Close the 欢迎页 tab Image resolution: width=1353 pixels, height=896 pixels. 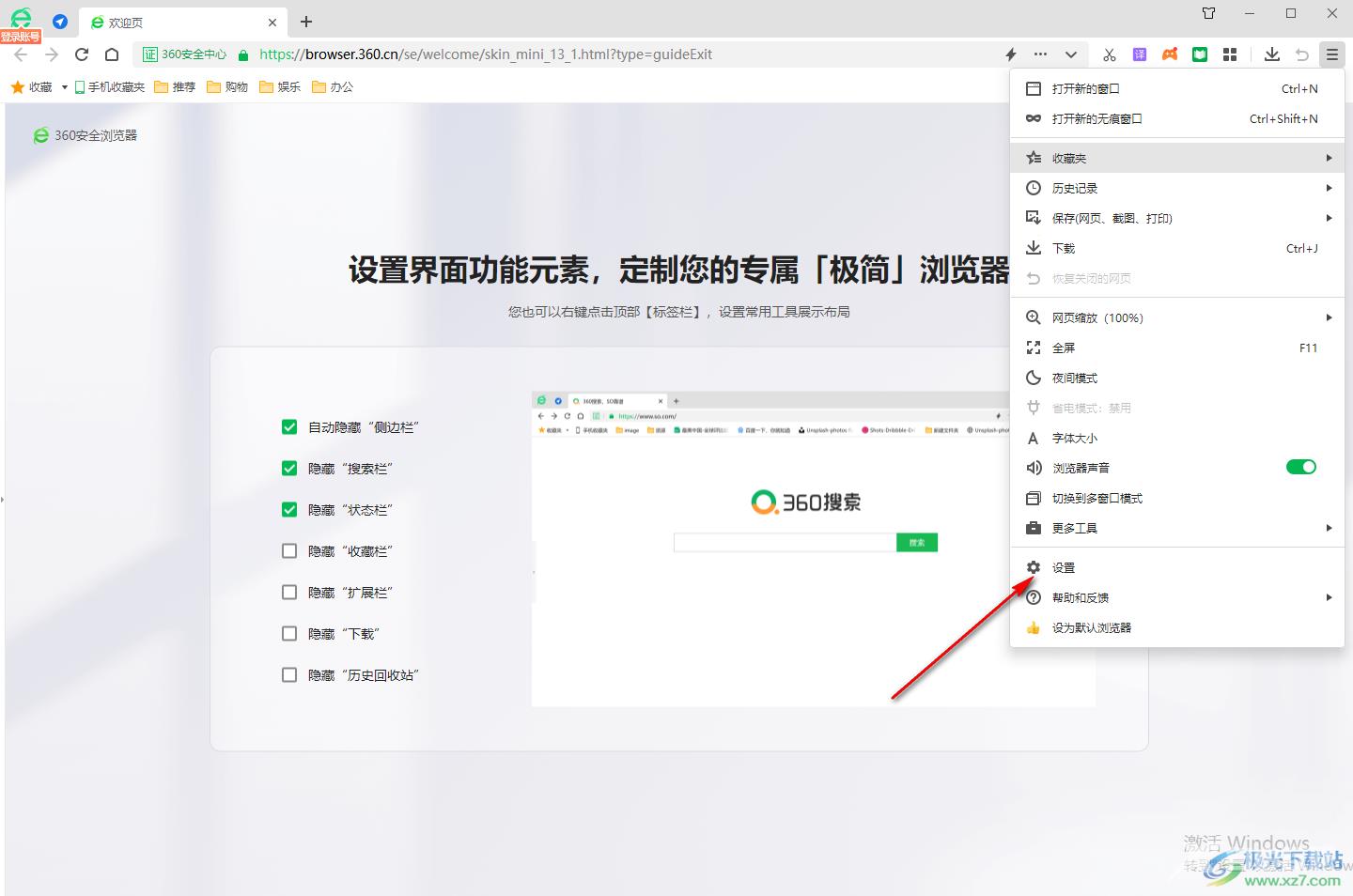272,23
